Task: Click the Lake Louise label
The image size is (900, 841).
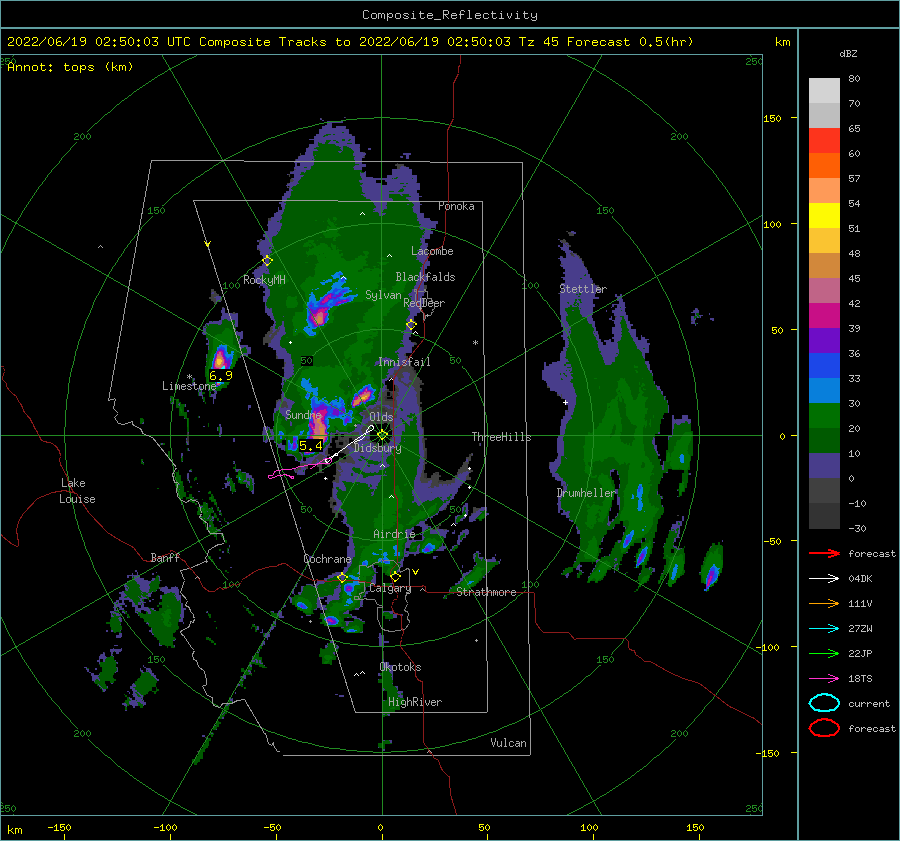Action: (x=77, y=491)
